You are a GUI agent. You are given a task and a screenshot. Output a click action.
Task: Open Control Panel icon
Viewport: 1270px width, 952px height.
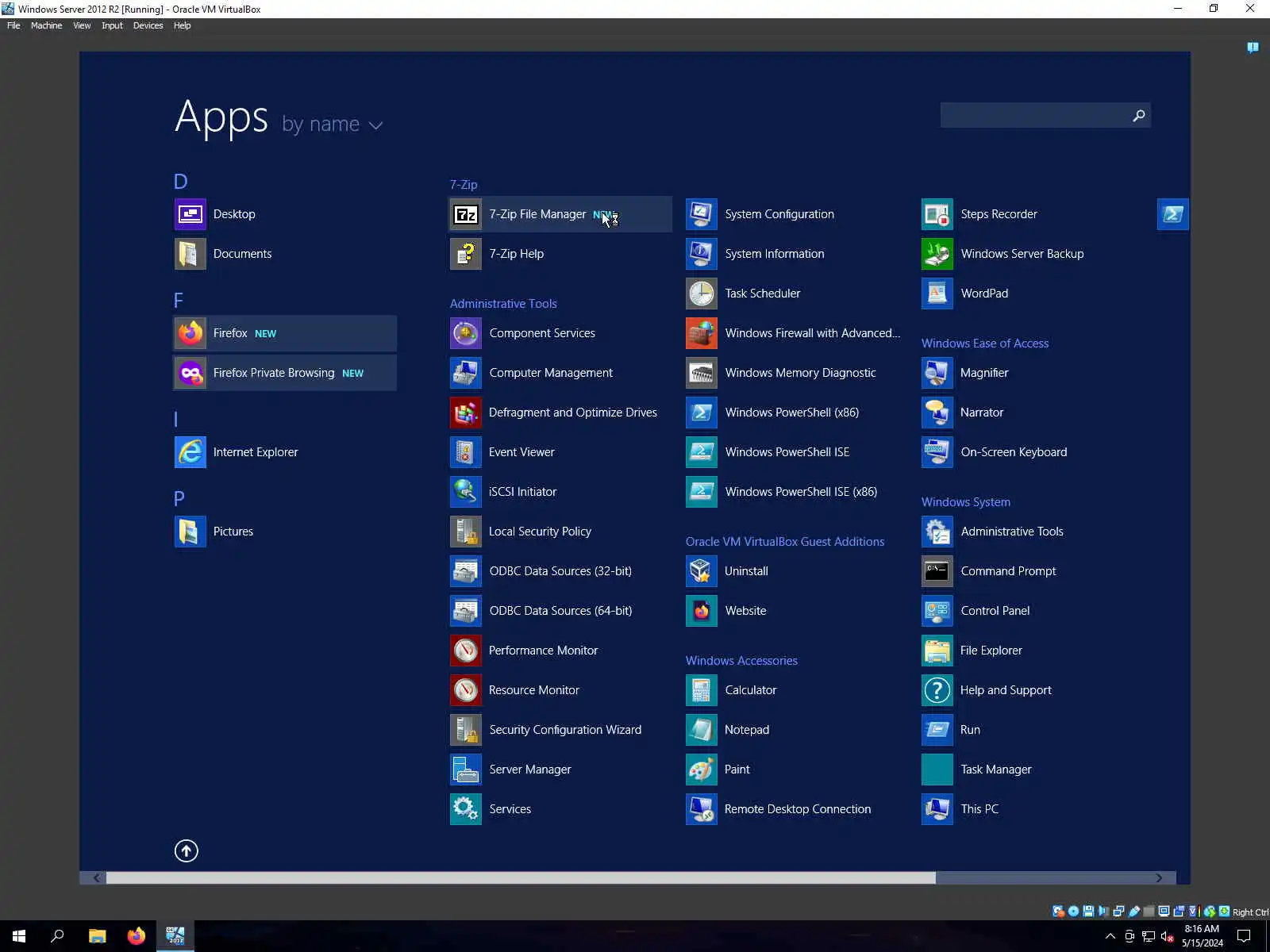(x=937, y=611)
